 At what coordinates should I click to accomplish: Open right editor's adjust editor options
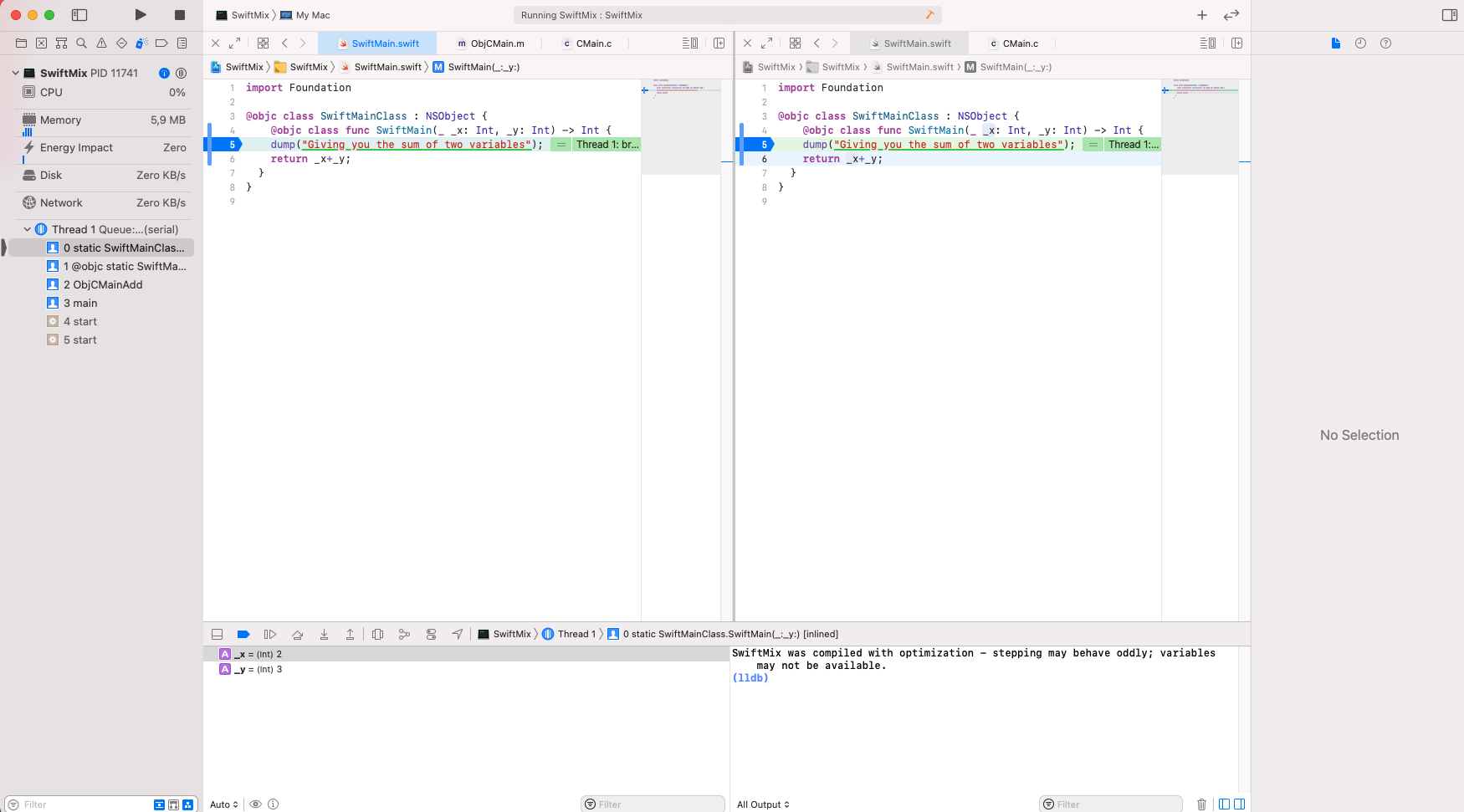[1207, 43]
